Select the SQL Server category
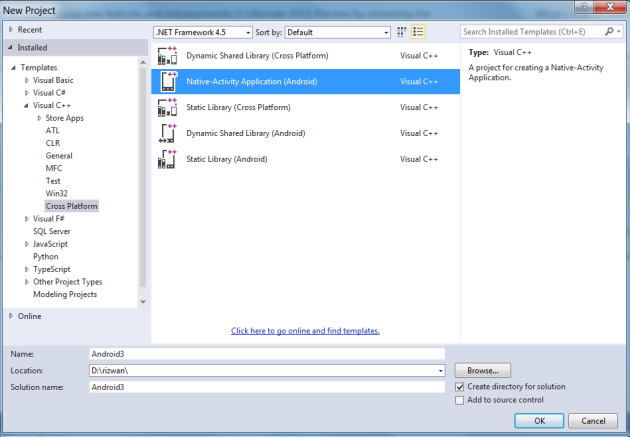Image resolution: width=630 pixels, height=437 pixels. 52,231
